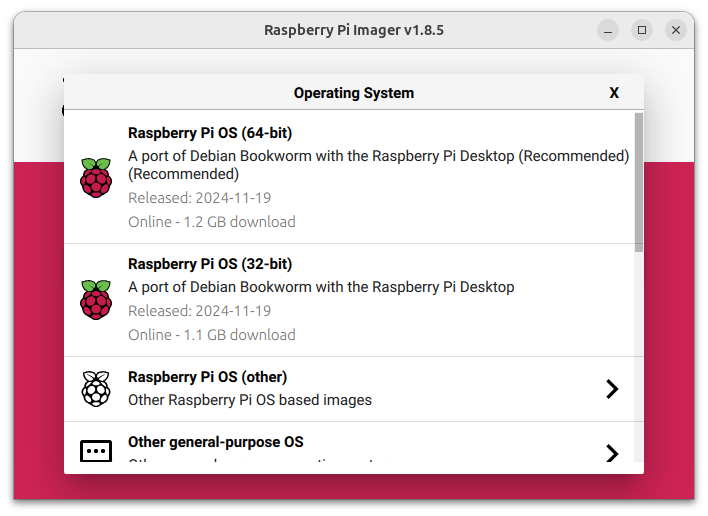The image size is (708, 516).
Task: Click the outlined raspberry icon for OS (other)
Action: coord(96,389)
